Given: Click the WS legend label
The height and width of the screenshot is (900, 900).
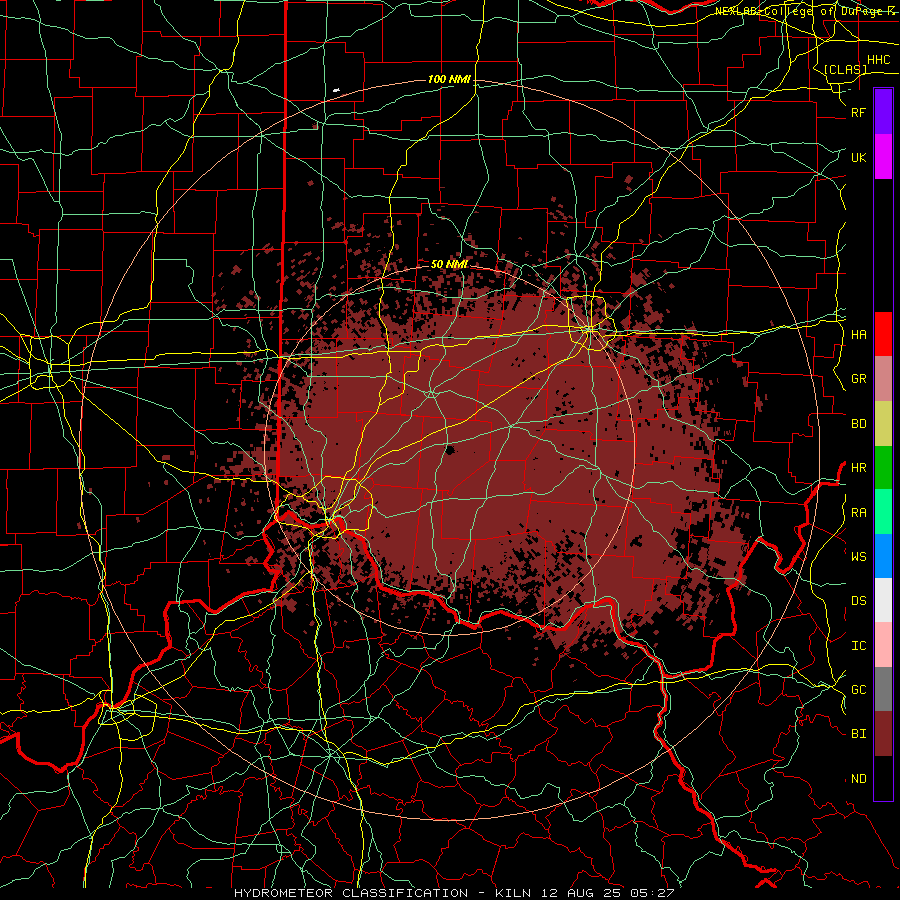Looking at the screenshot, I should tap(859, 557).
